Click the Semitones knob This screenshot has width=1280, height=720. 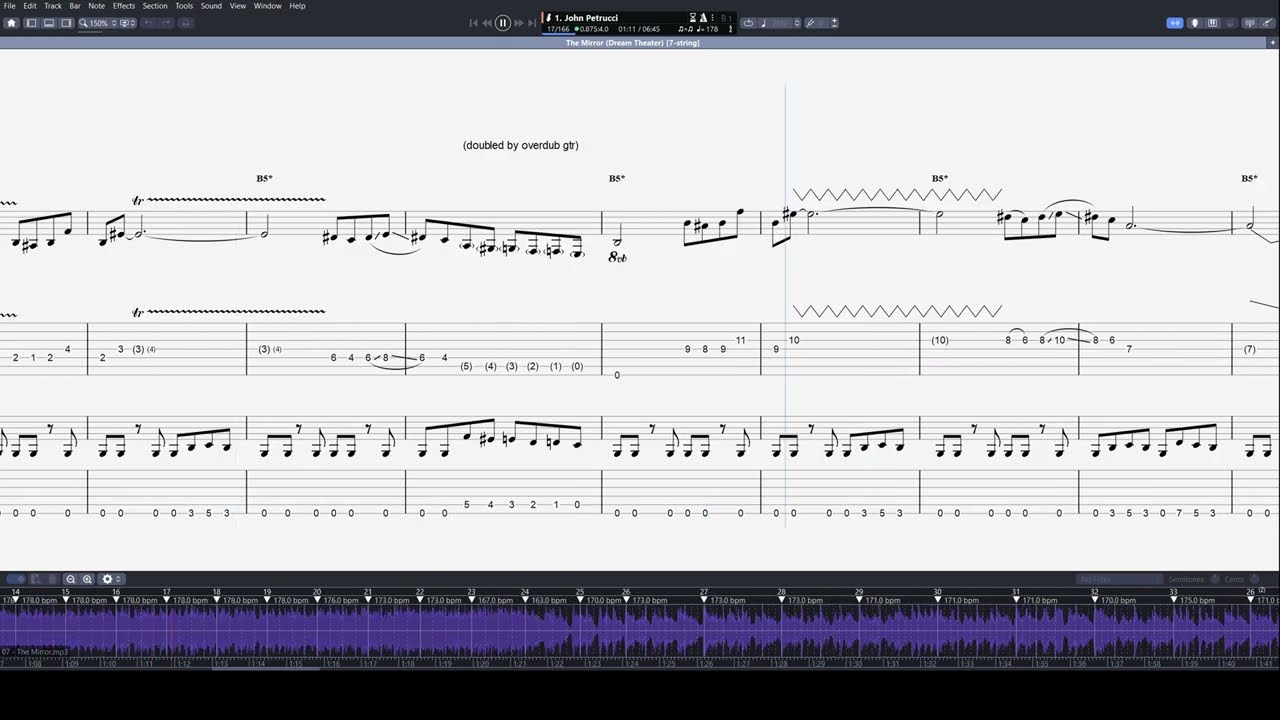[x=1216, y=579]
